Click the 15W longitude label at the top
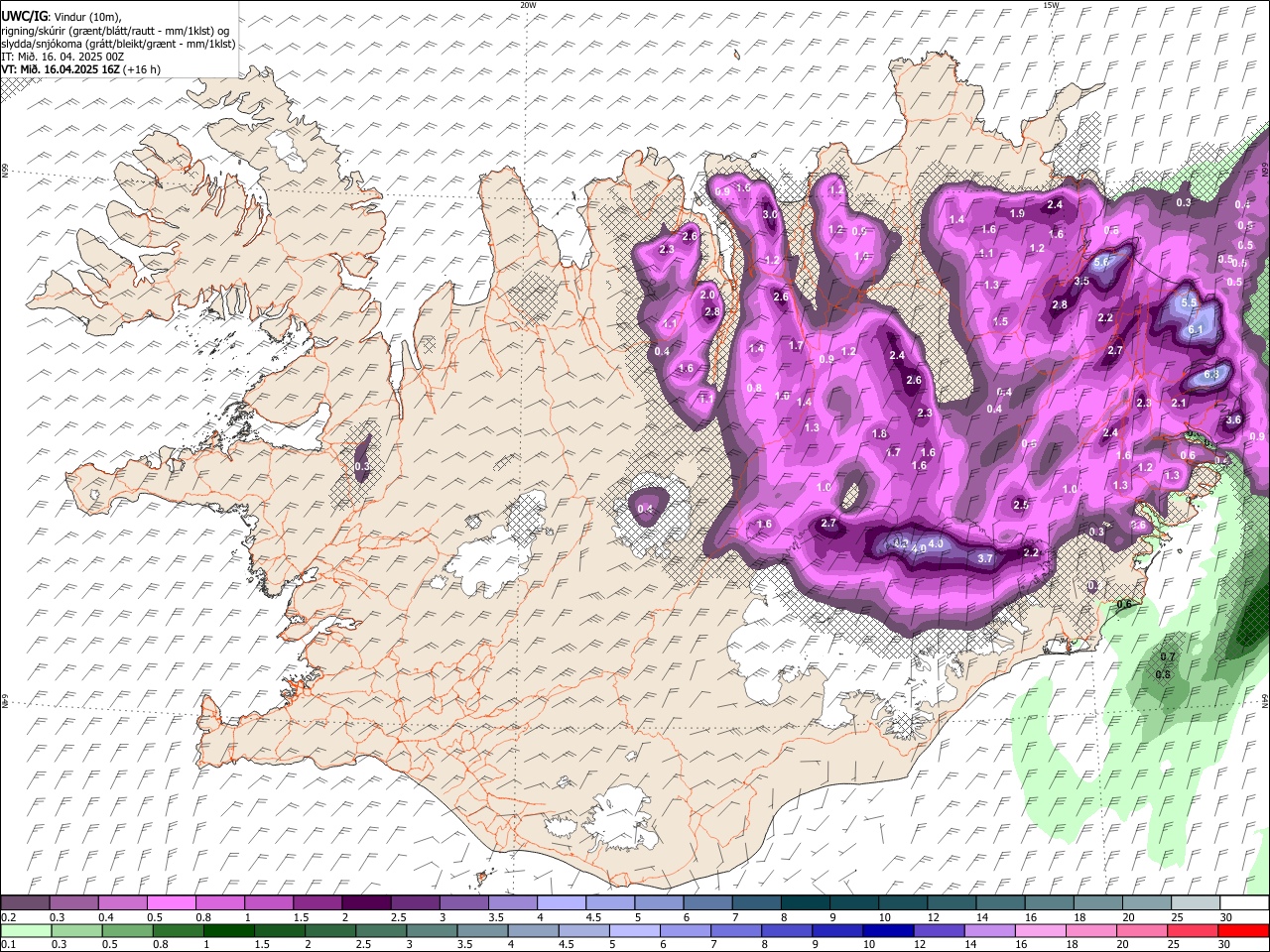 pyautogui.click(x=1051, y=5)
